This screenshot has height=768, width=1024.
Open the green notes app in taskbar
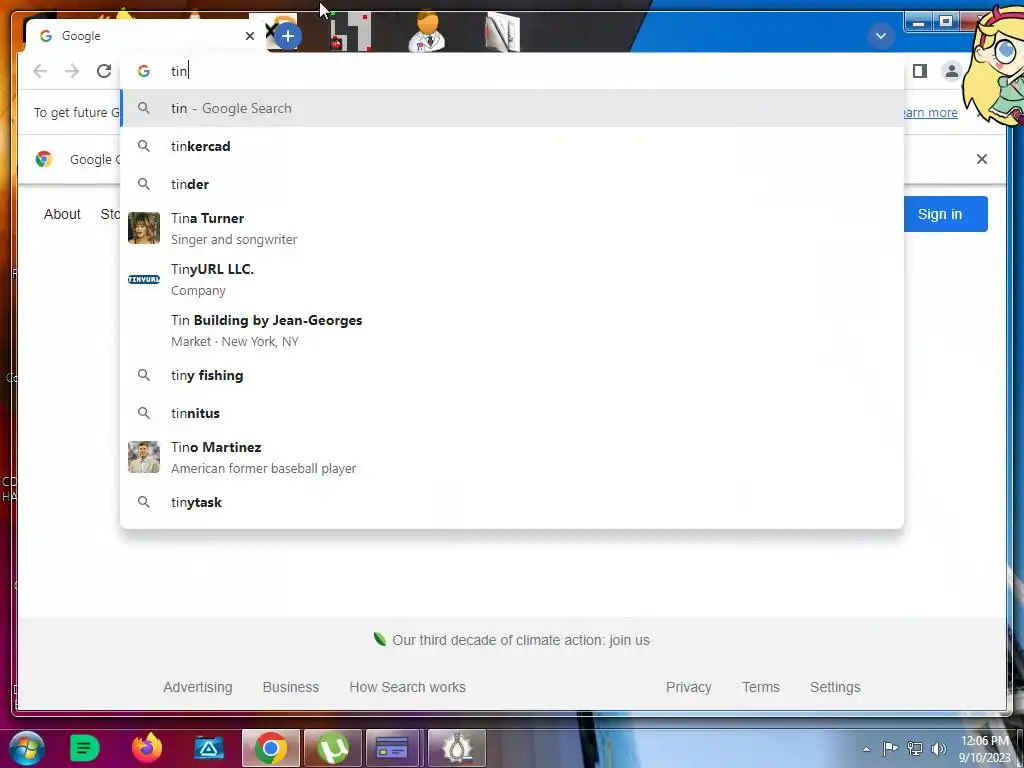pos(84,748)
